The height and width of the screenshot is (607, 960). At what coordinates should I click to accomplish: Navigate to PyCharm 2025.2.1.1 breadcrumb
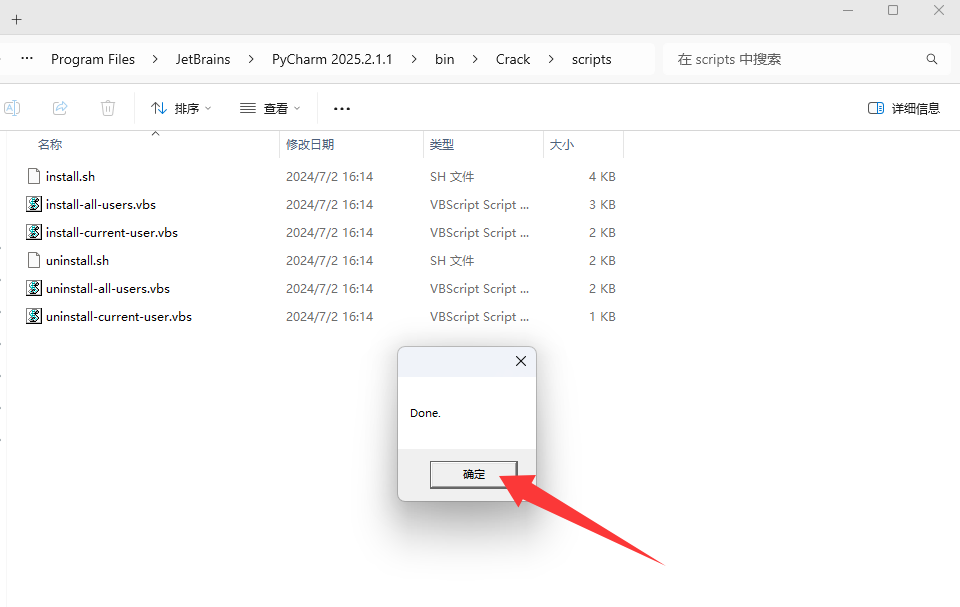click(332, 59)
